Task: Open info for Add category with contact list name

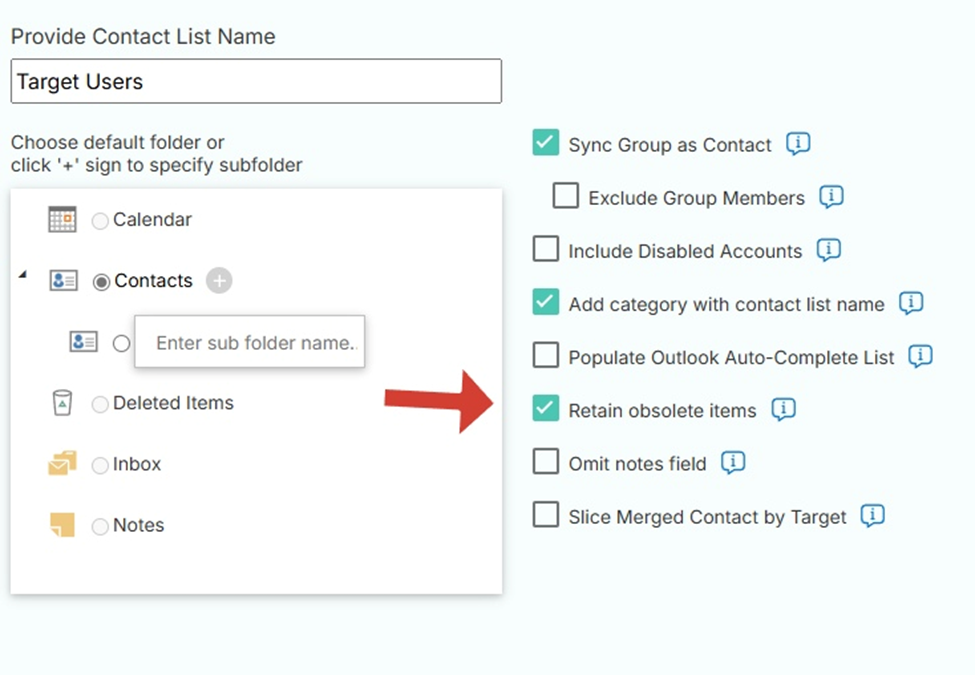Action: (x=911, y=303)
